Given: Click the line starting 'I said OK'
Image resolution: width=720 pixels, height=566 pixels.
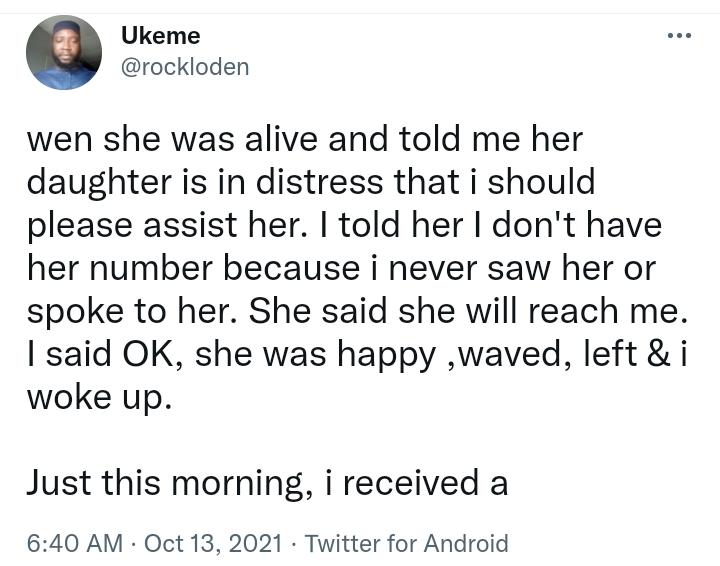Looking at the screenshot, I should (x=357, y=354).
